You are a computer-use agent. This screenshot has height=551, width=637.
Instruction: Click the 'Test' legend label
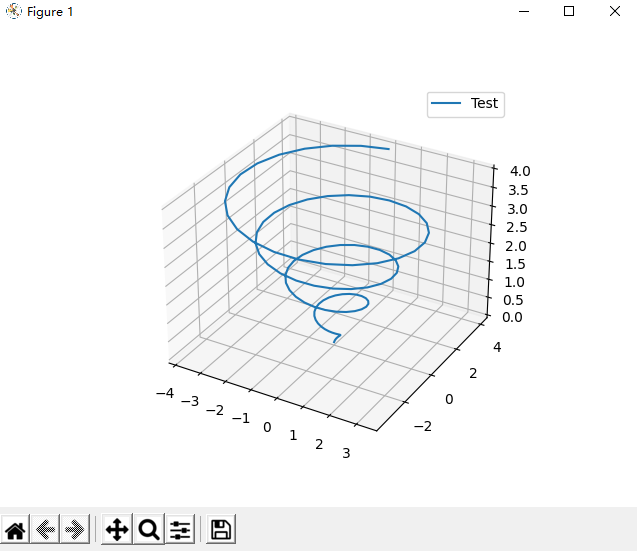(484, 103)
